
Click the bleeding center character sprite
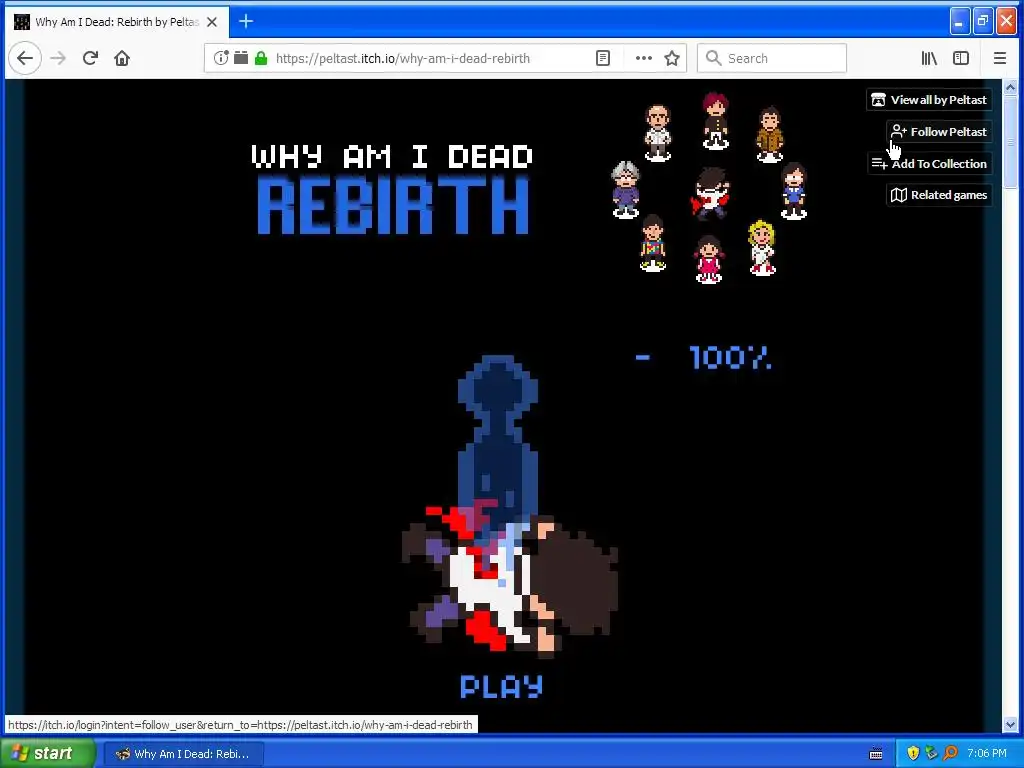[711, 193]
